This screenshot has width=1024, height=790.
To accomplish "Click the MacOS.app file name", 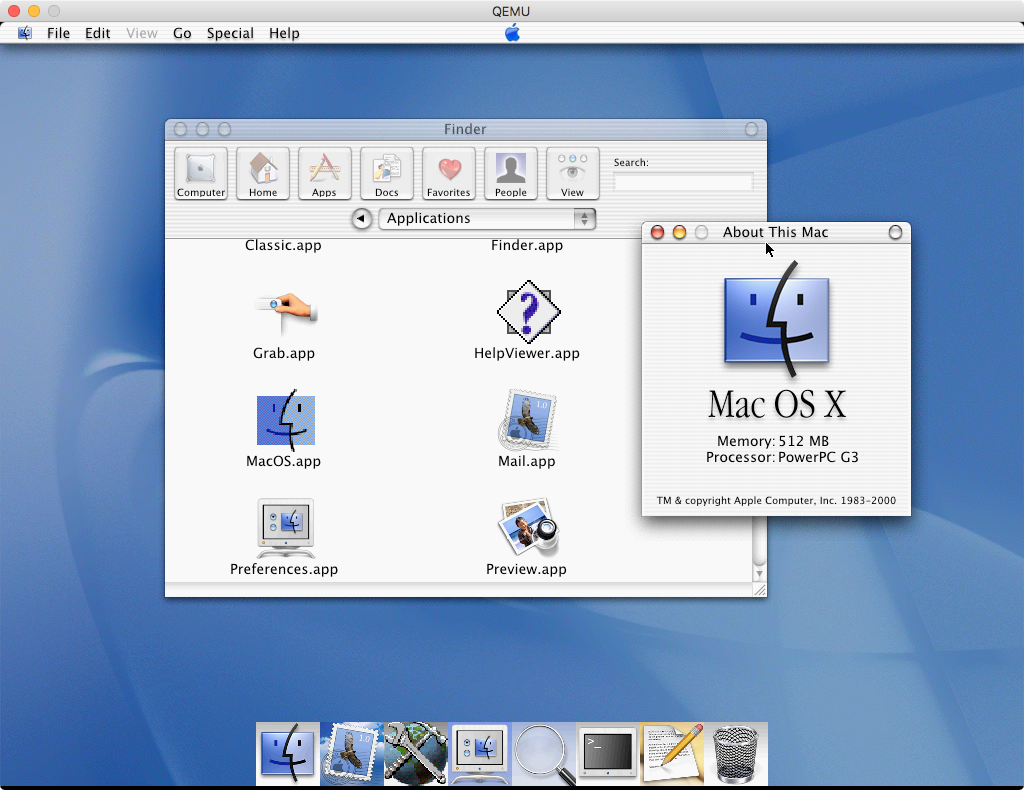I will pyautogui.click(x=283, y=462).
